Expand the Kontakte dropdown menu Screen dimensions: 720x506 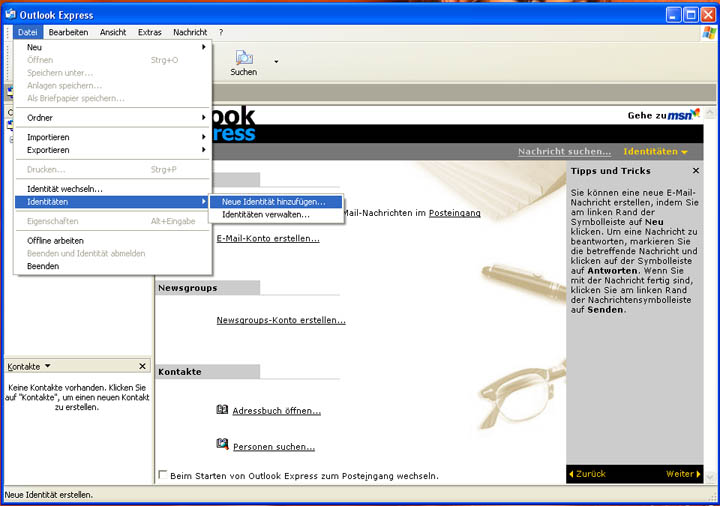48,367
